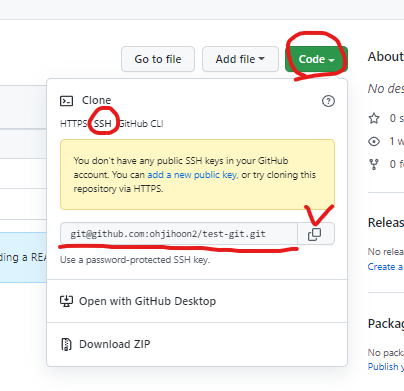Viewport: 404px width, 391px height.
Task: Switch to the GitHub CLI clone tab
Action: click(x=141, y=124)
